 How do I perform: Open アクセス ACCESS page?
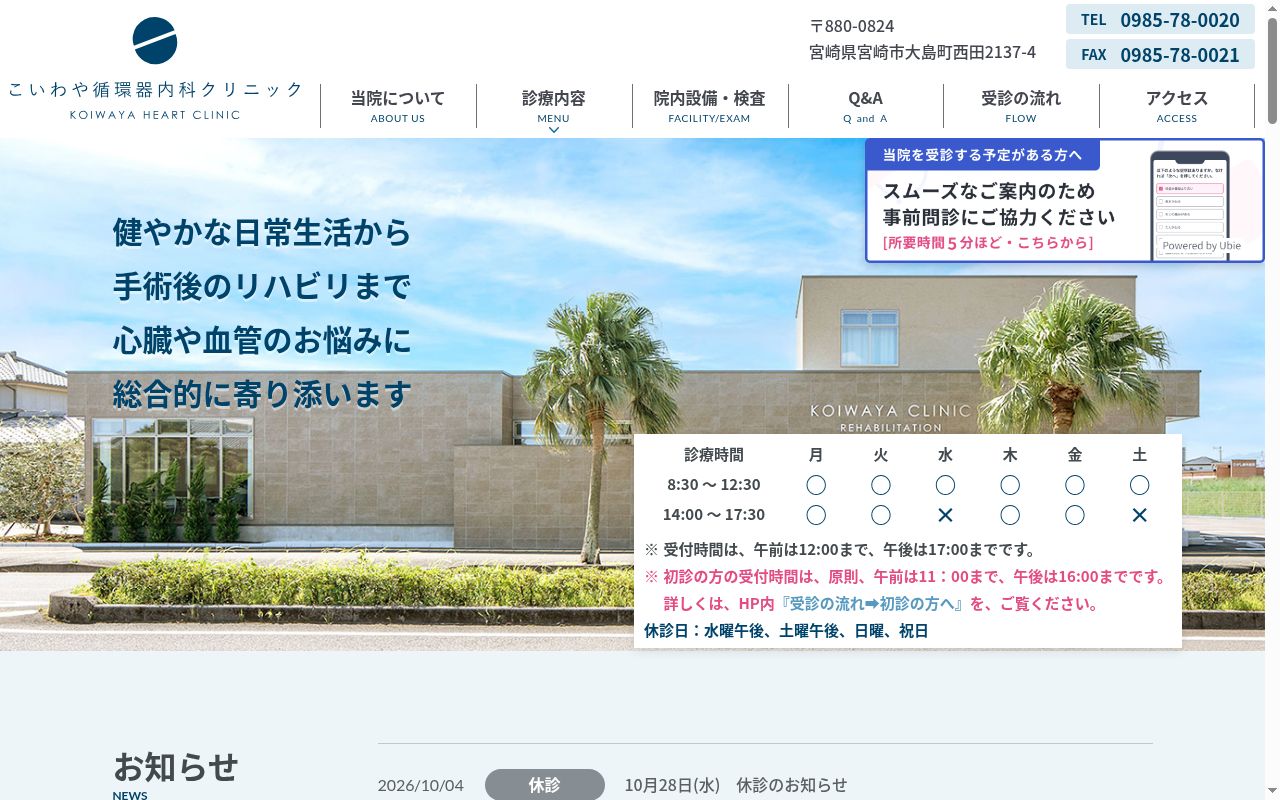[x=1177, y=106]
